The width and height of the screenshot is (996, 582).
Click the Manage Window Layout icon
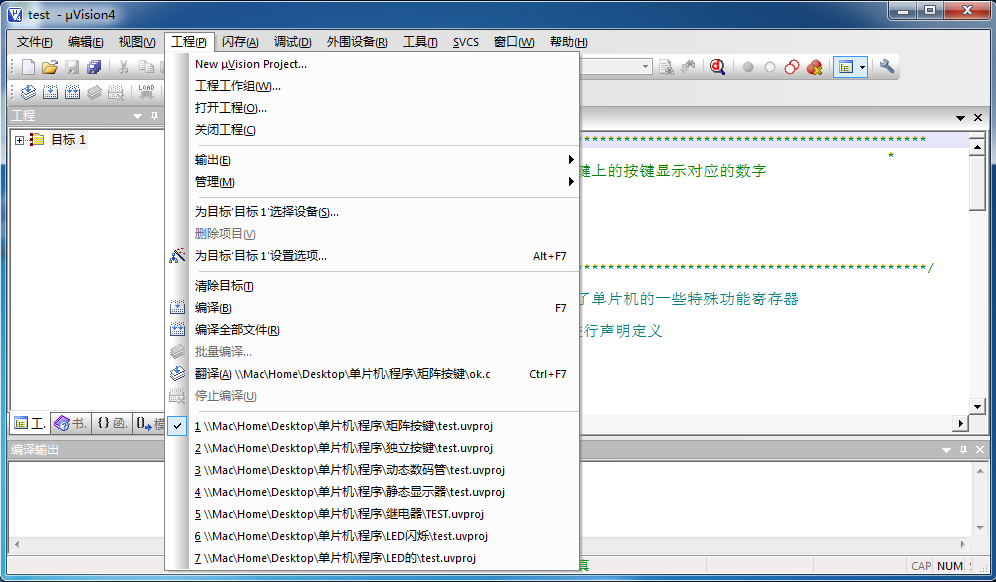[x=848, y=67]
